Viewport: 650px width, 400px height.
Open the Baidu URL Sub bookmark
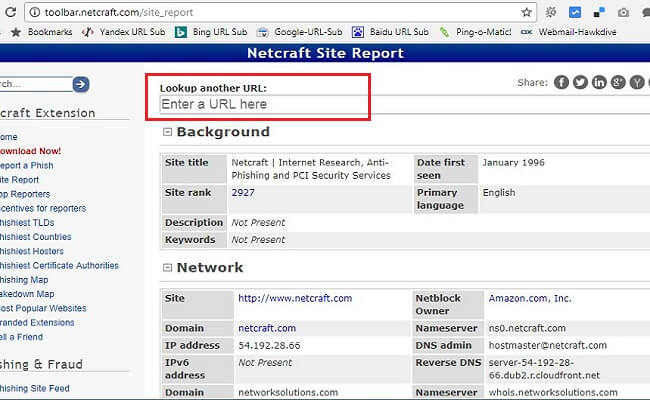tap(390, 32)
